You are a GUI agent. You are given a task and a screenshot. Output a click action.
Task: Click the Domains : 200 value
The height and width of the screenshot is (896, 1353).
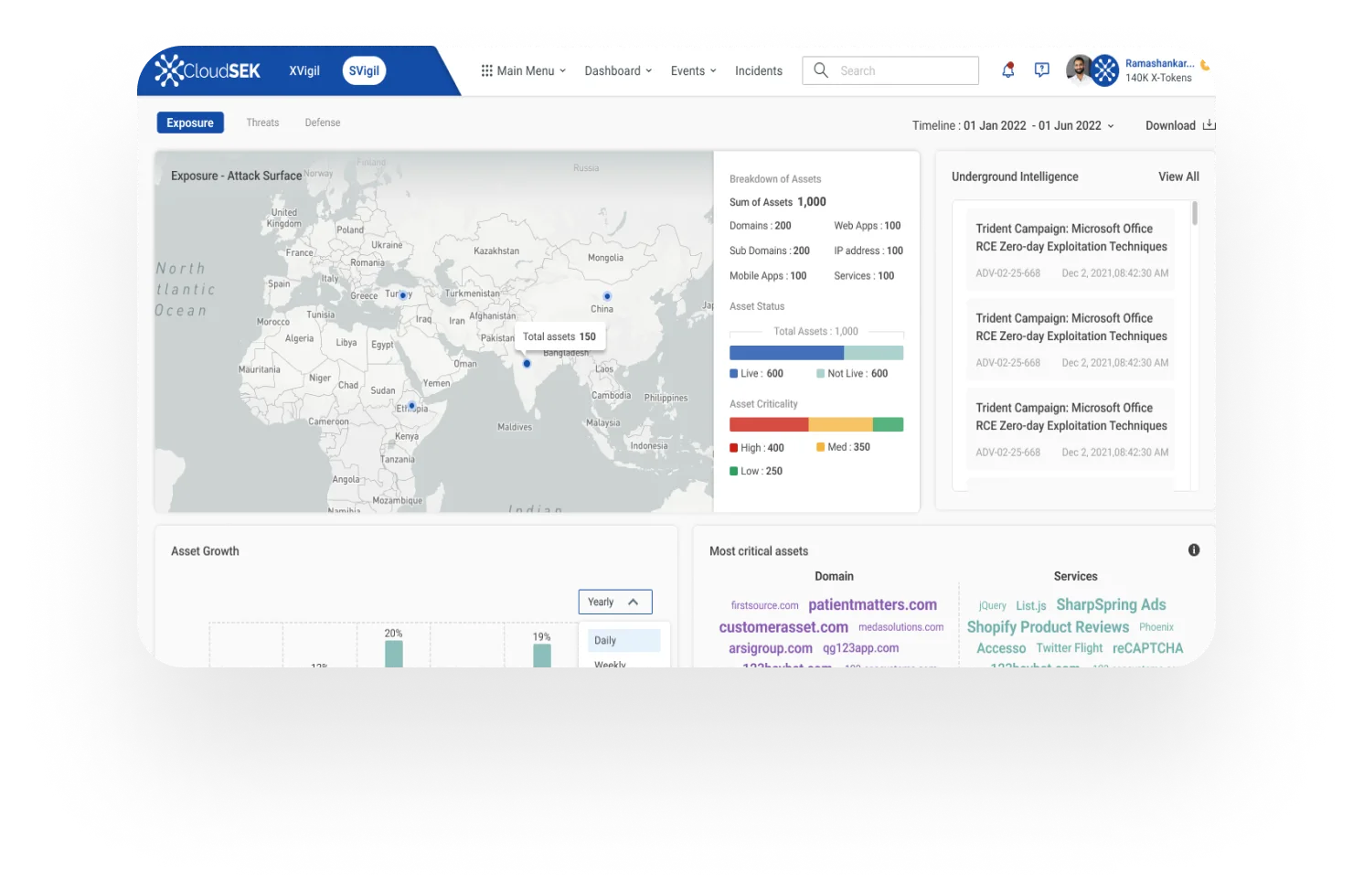[760, 226]
